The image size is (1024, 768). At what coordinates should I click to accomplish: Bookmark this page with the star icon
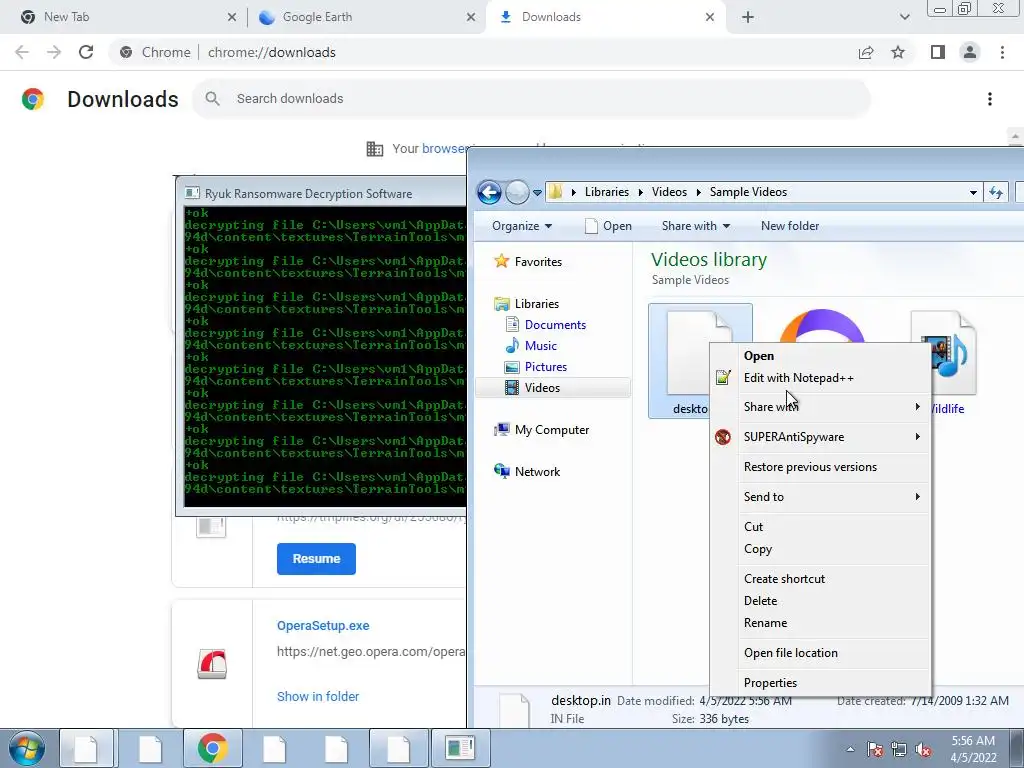tap(898, 52)
